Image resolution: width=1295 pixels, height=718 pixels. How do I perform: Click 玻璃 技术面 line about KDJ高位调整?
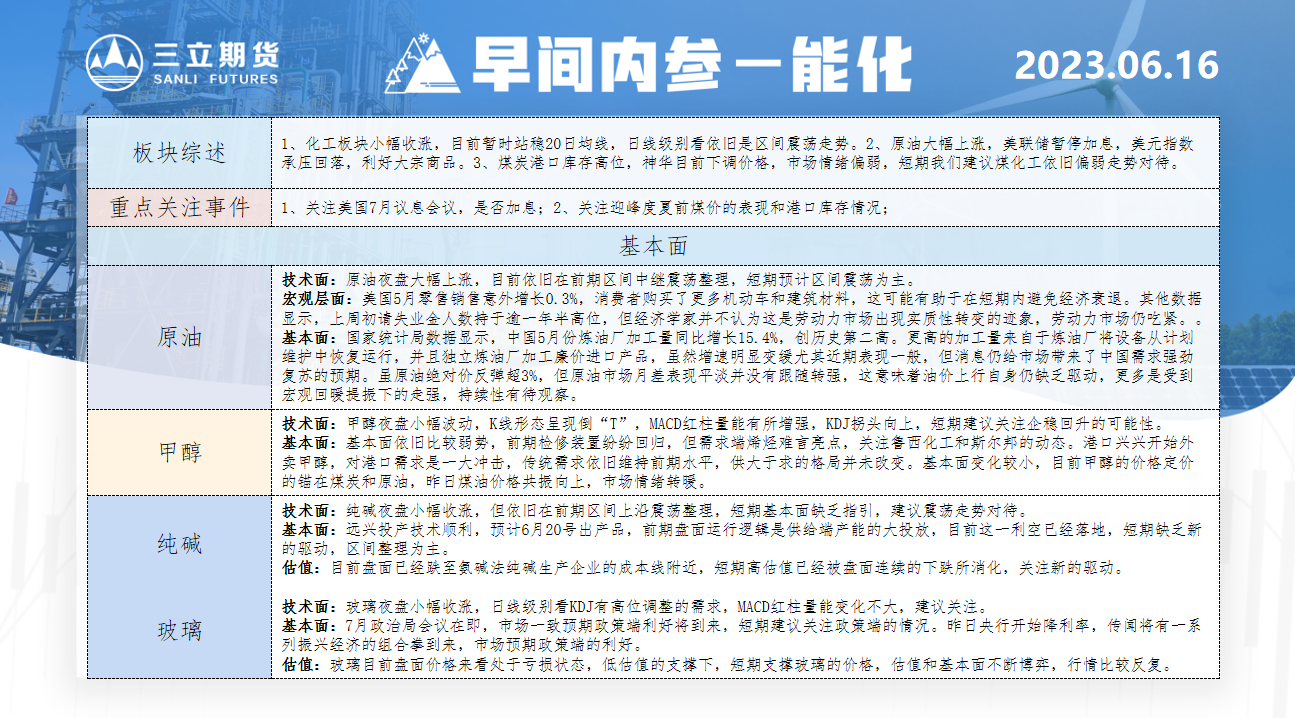click(636, 606)
